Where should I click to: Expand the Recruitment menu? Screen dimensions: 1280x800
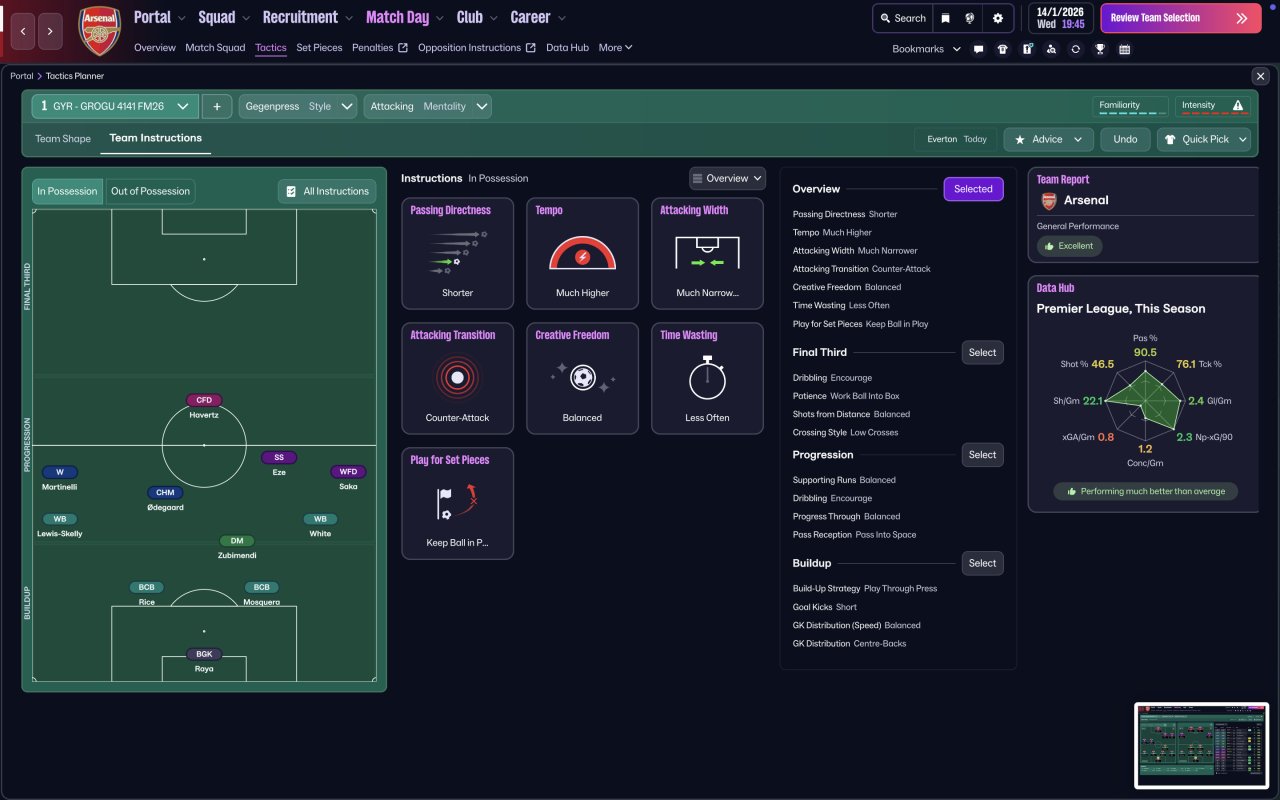coord(308,17)
